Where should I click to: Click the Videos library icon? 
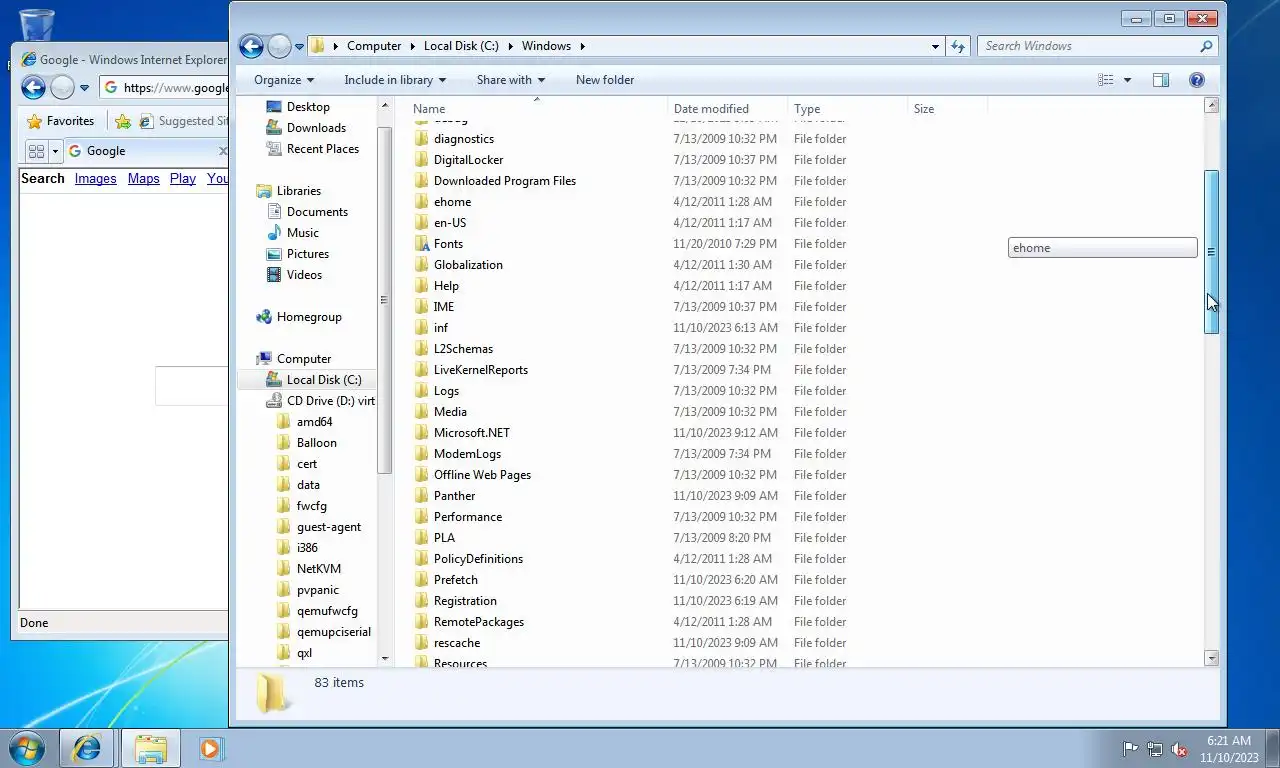(274, 275)
